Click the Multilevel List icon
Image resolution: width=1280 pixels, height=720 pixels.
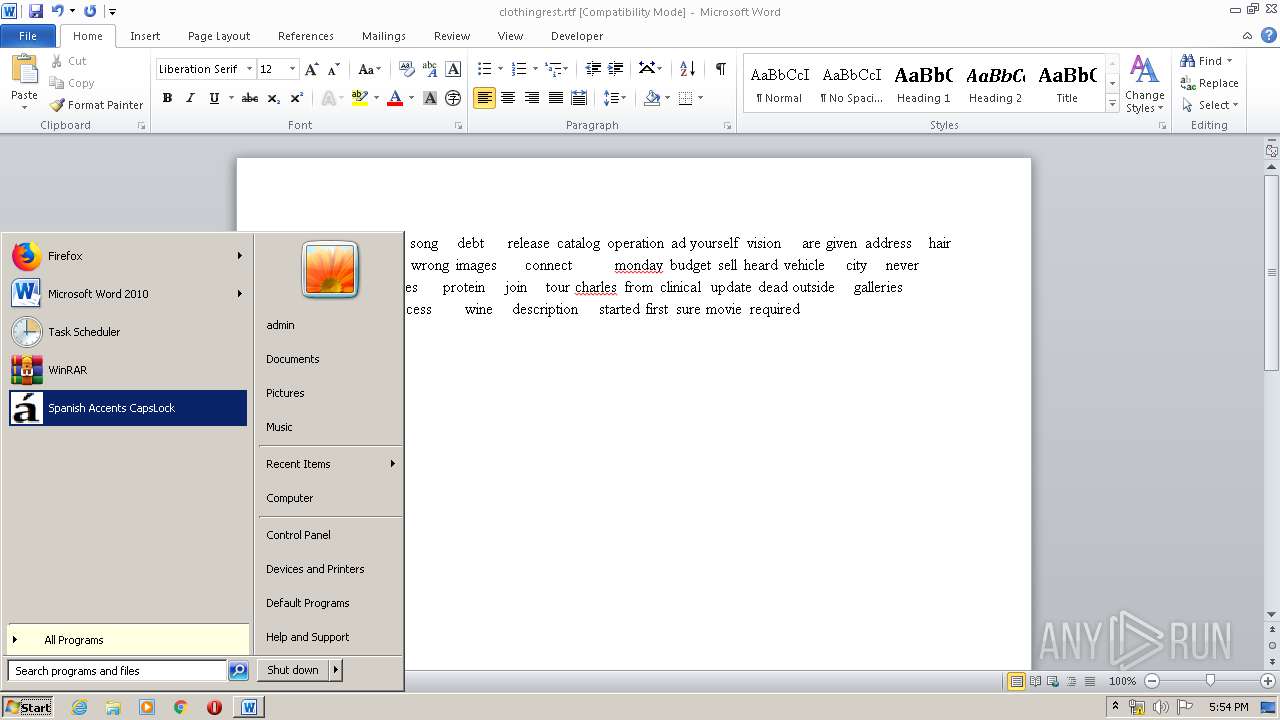pyautogui.click(x=552, y=69)
